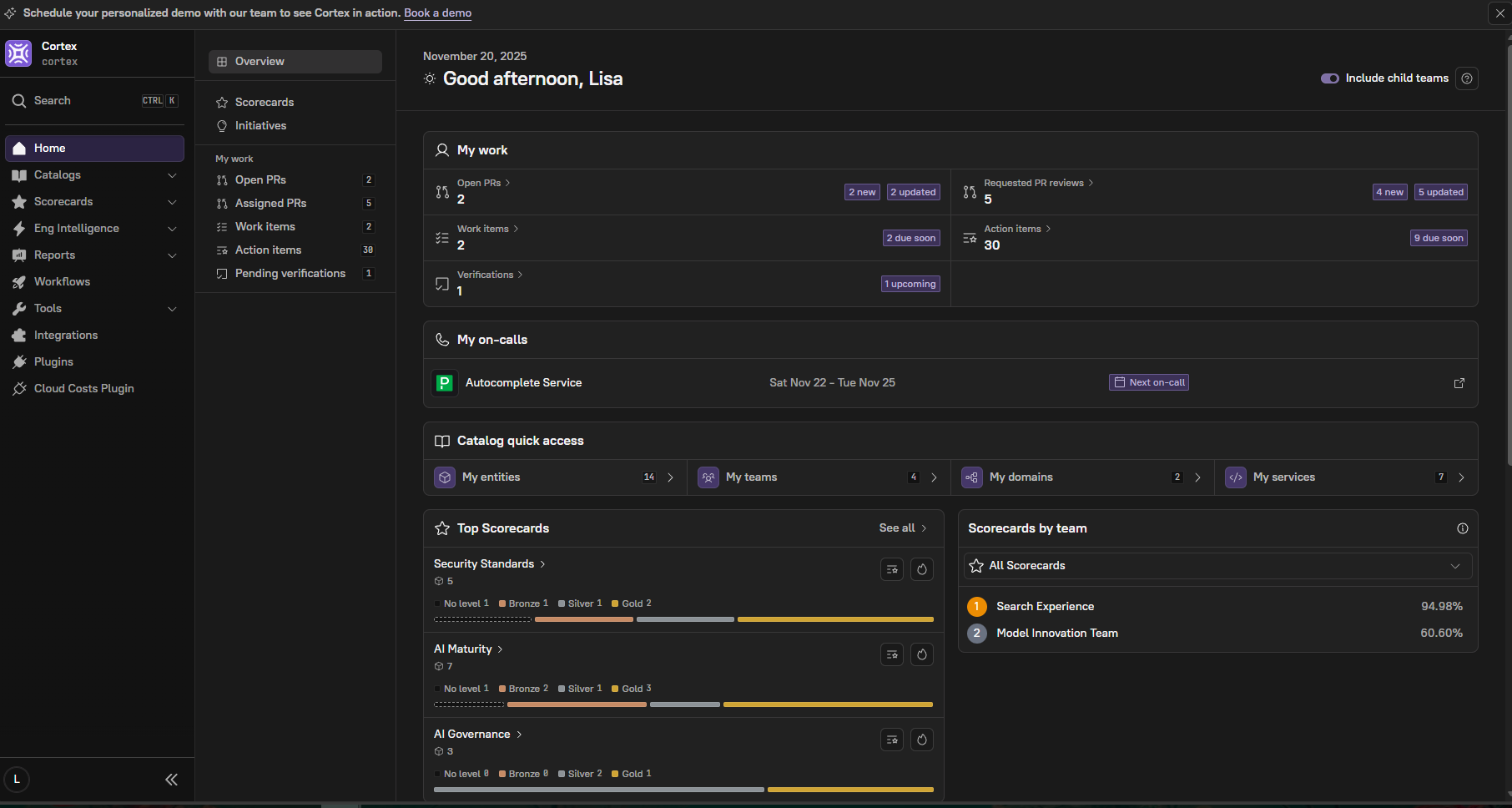Open Integrations in sidebar
Viewport: 1512px width, 808px height.
click(x=94, y=336)
